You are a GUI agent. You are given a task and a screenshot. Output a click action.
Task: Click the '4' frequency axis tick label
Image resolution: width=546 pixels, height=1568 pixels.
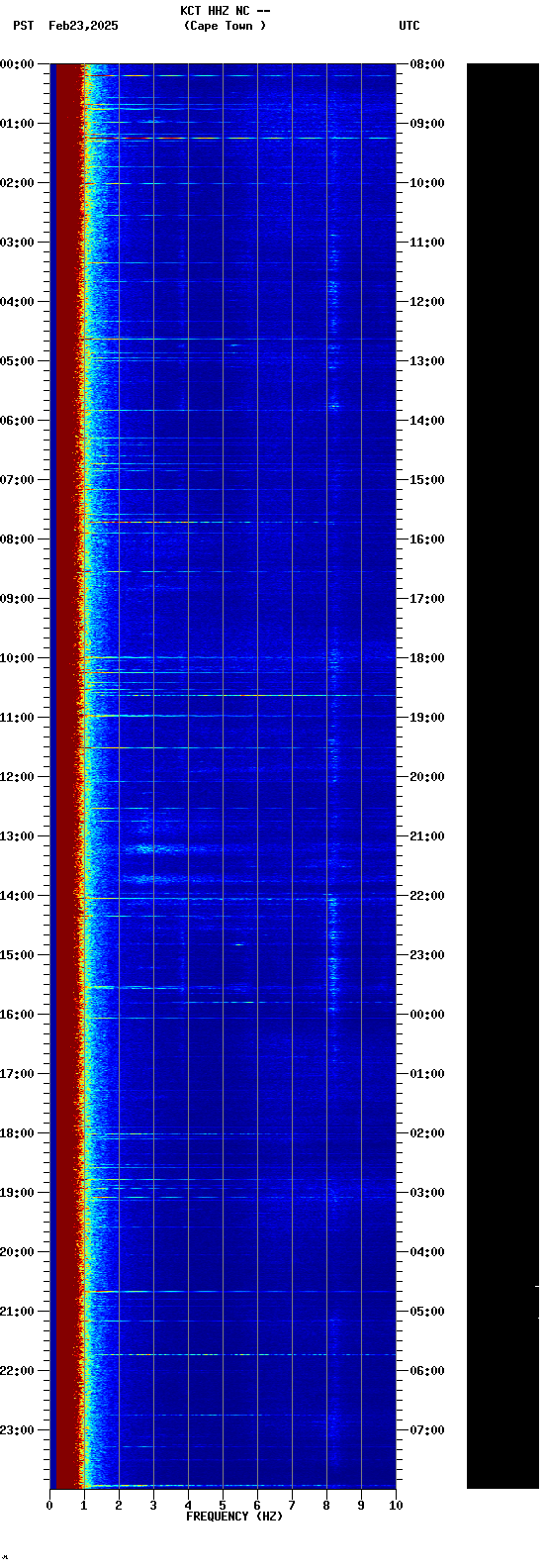(188, 1506)
